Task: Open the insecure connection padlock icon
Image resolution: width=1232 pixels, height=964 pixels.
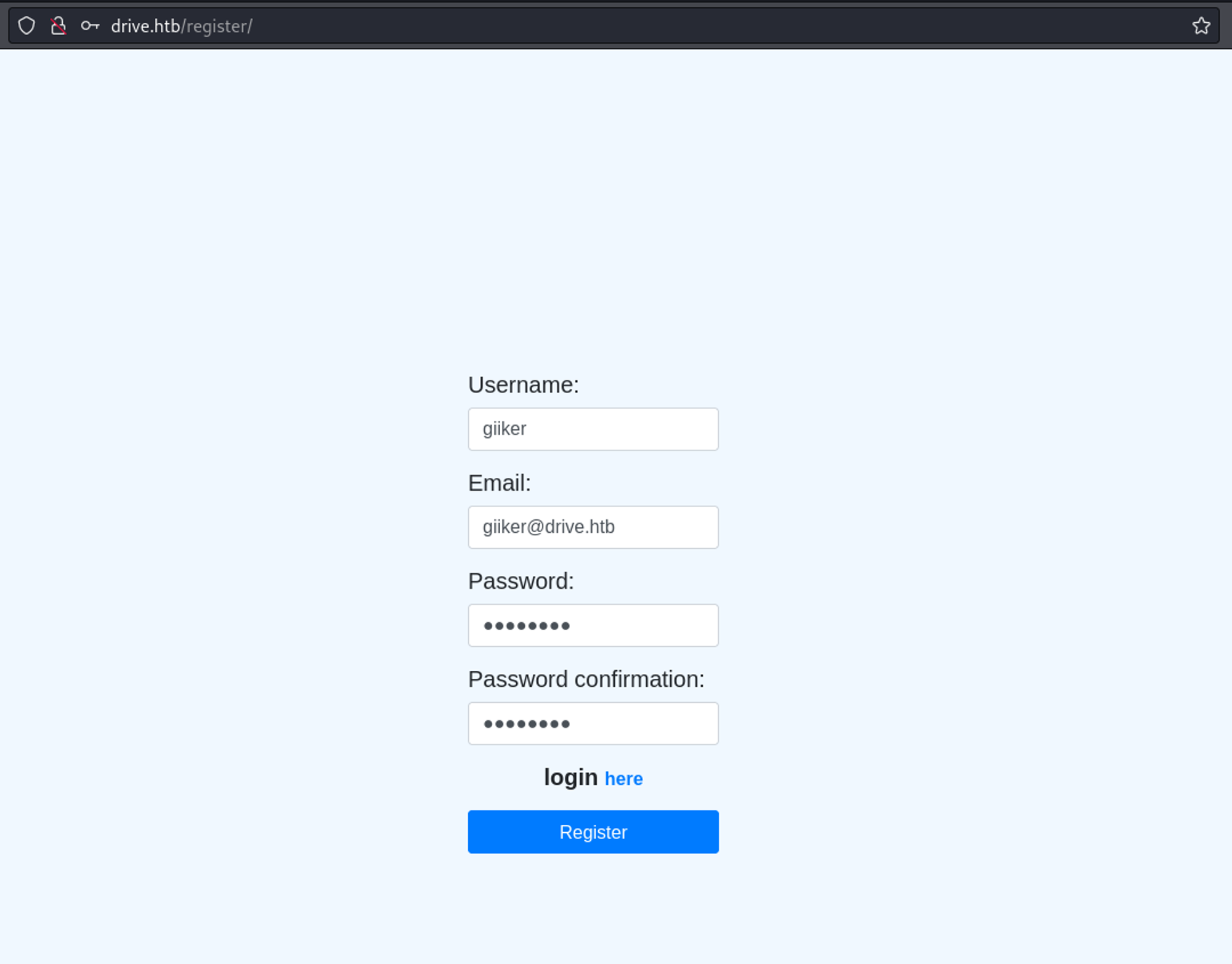Action: tap(59, 26)
